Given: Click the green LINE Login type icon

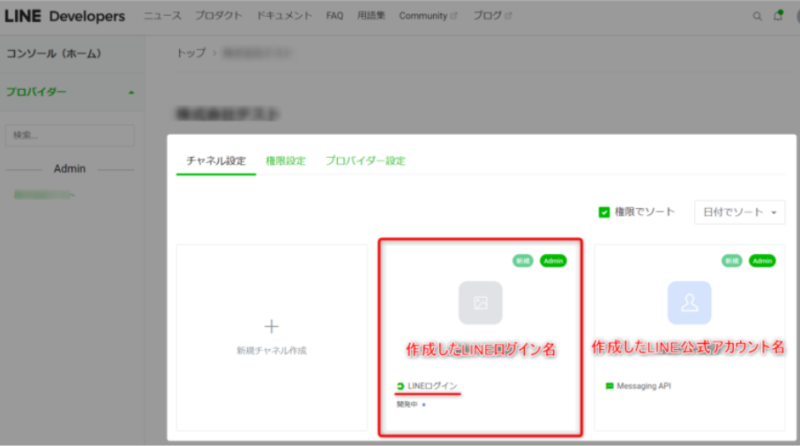Looking at the screenshot, I should tap(401, 386).
